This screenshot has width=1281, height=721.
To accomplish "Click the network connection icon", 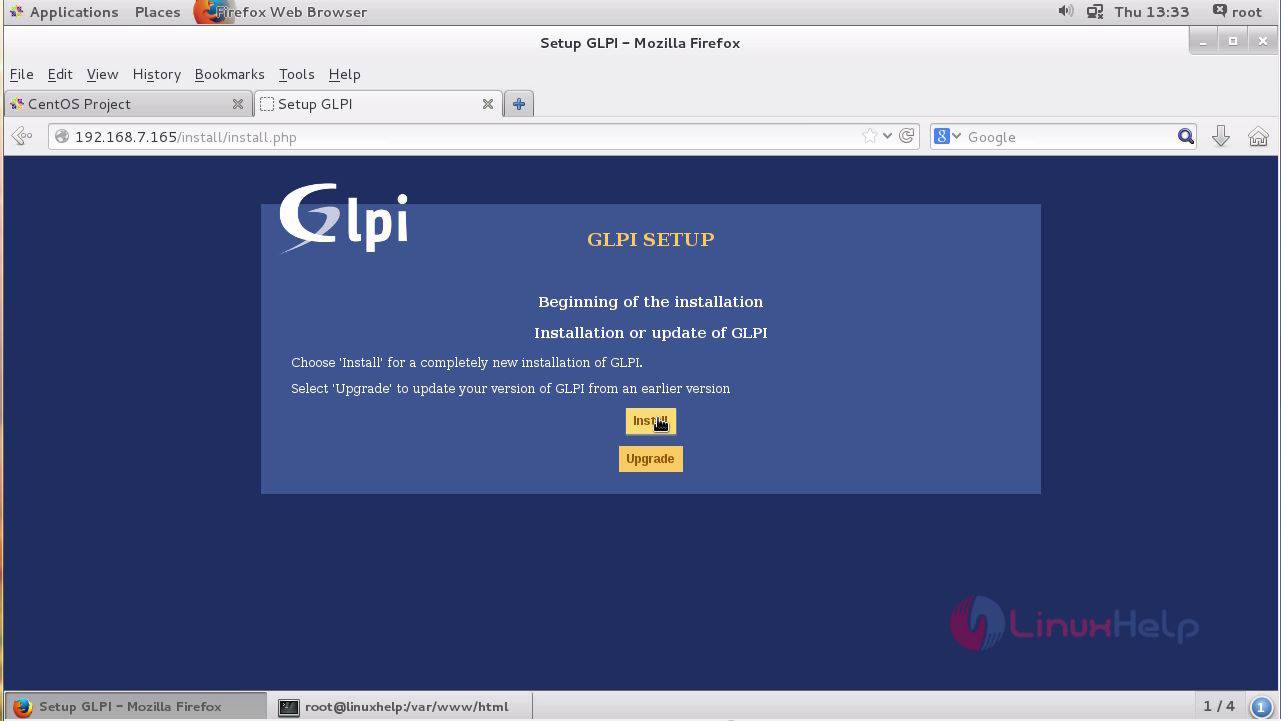I will 1095,12.
